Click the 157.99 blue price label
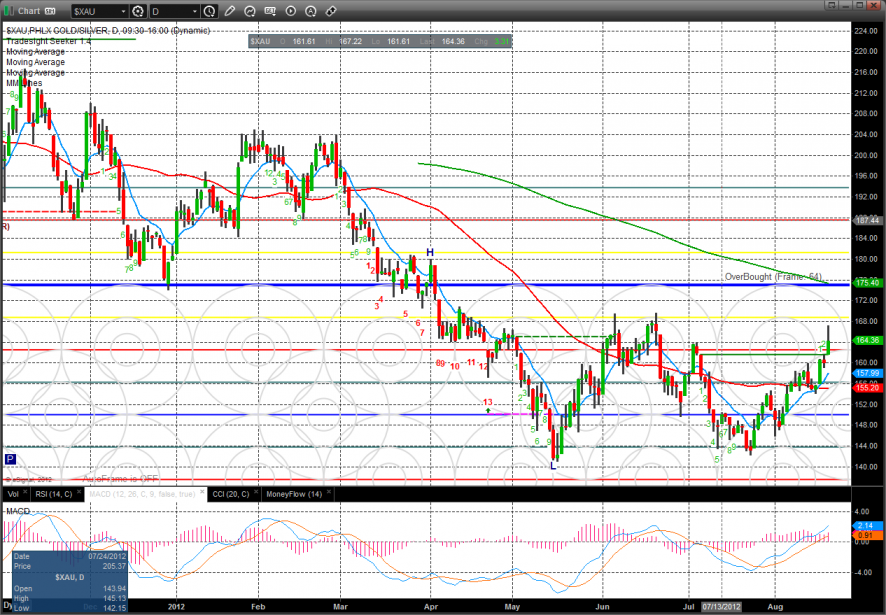This screenshot has height=615, width=886. pos(867,373)
